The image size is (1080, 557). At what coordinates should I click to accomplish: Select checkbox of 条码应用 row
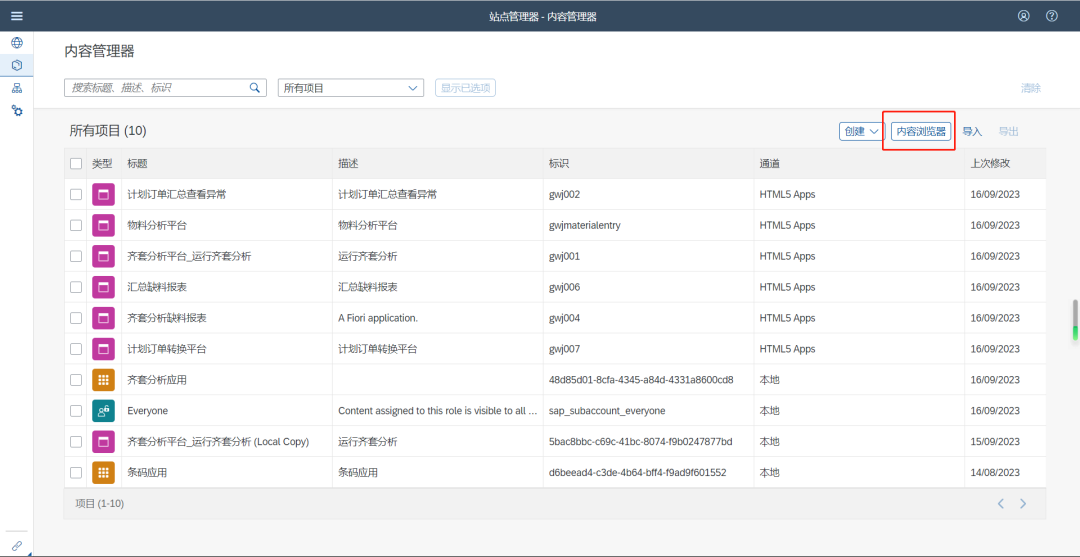76,472
